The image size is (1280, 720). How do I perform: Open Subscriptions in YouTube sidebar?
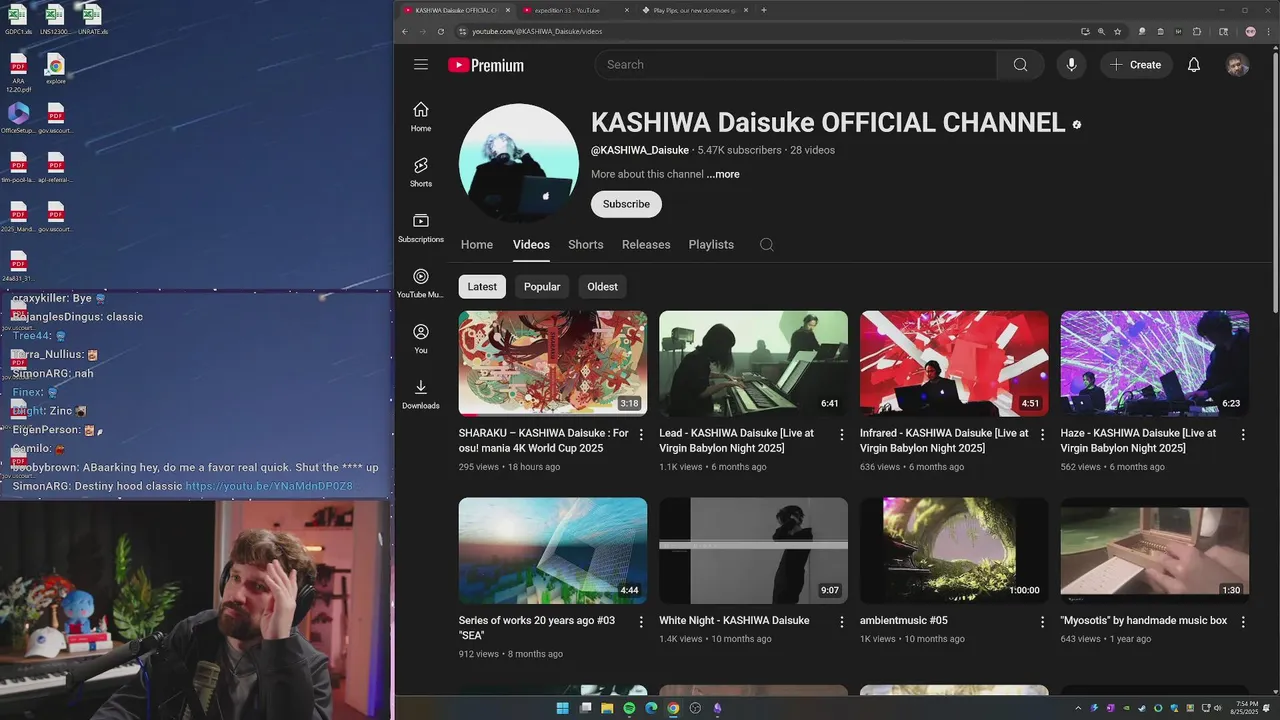pos(421,227)
